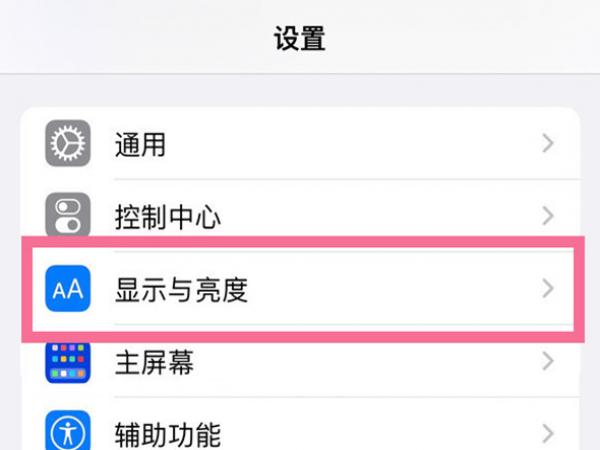Tap the blue AA icon

click(x=68, y=290)
